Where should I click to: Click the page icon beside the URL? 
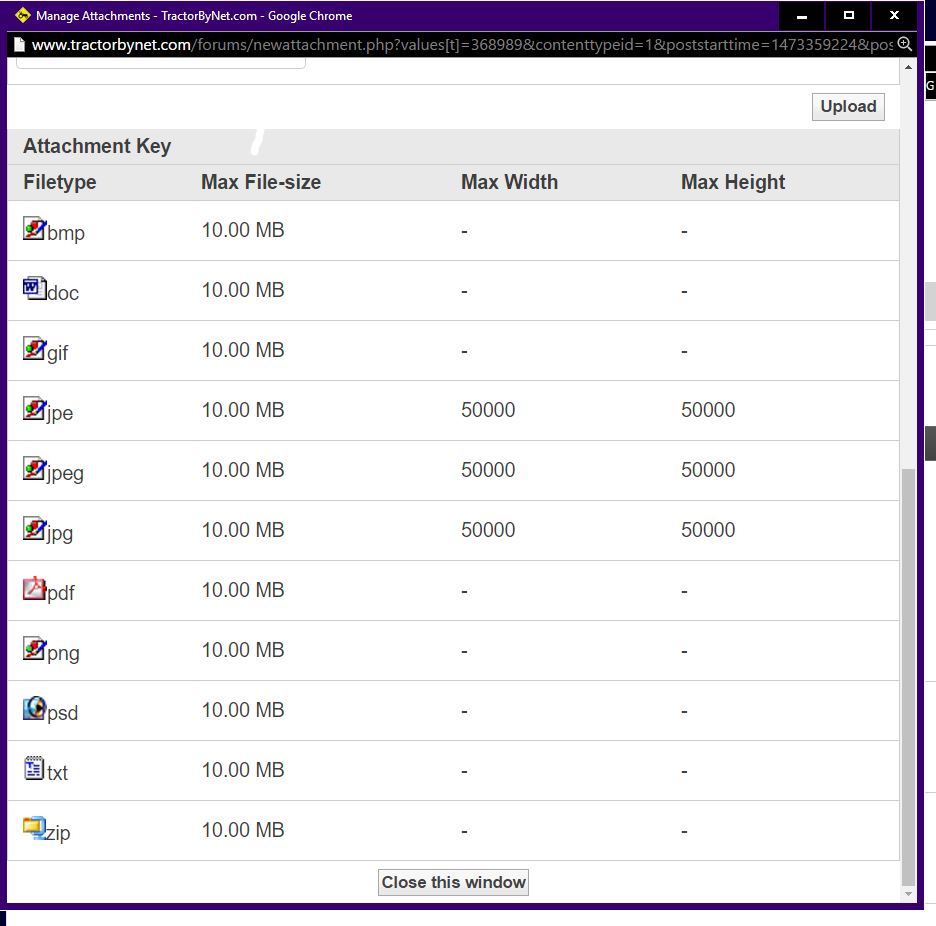pos(18,45)
